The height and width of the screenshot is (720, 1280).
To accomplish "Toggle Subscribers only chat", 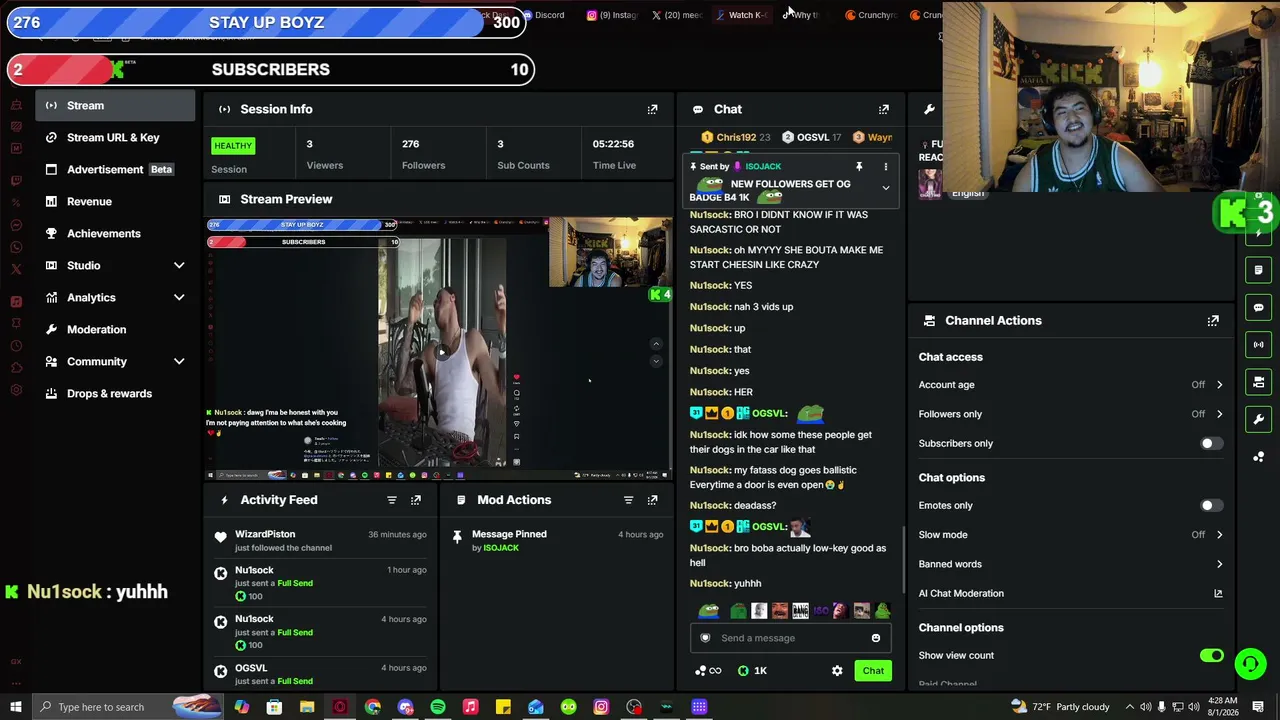I will (1210, 444).
